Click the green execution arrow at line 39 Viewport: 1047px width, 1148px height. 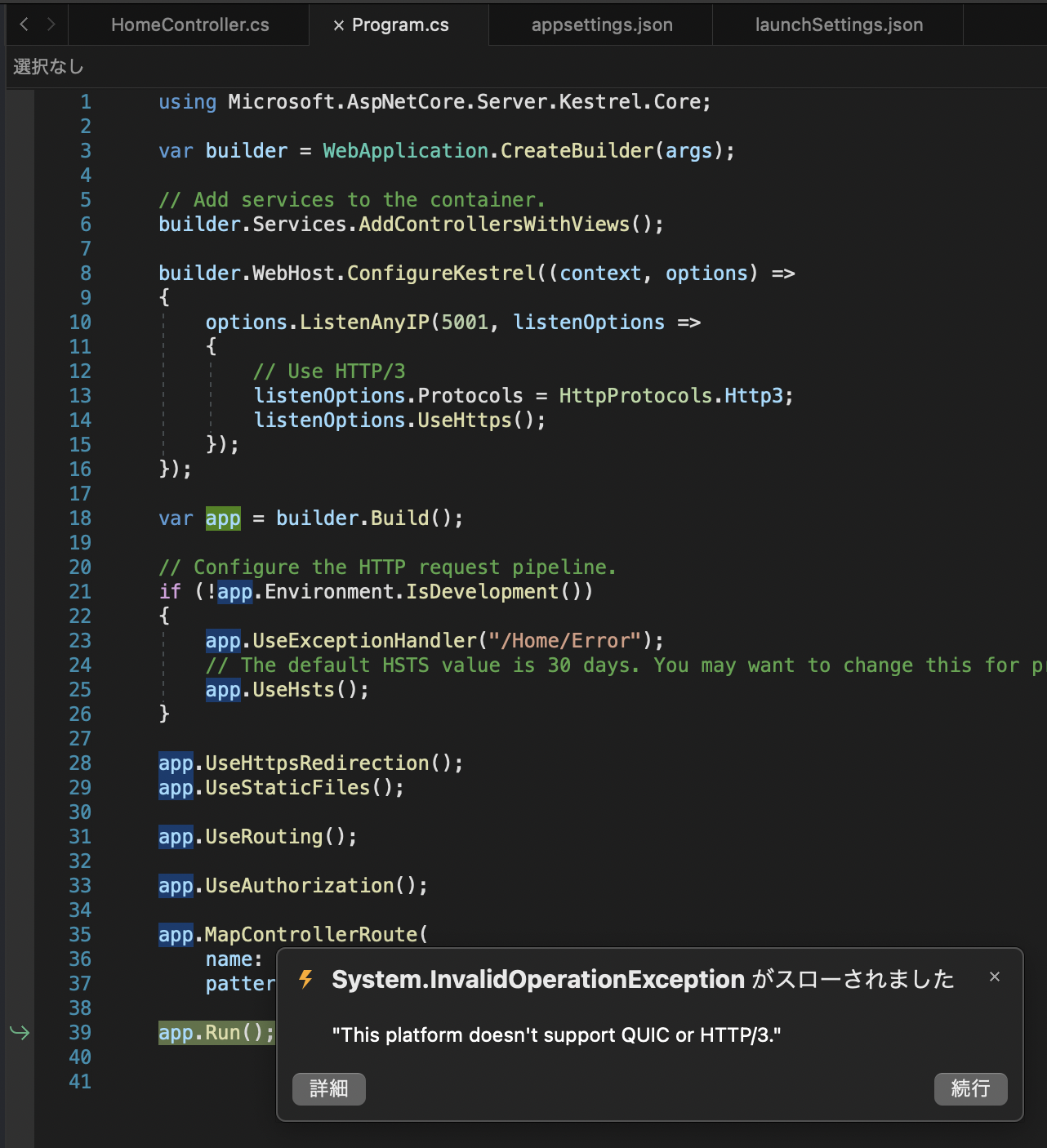click(20, 1033)
